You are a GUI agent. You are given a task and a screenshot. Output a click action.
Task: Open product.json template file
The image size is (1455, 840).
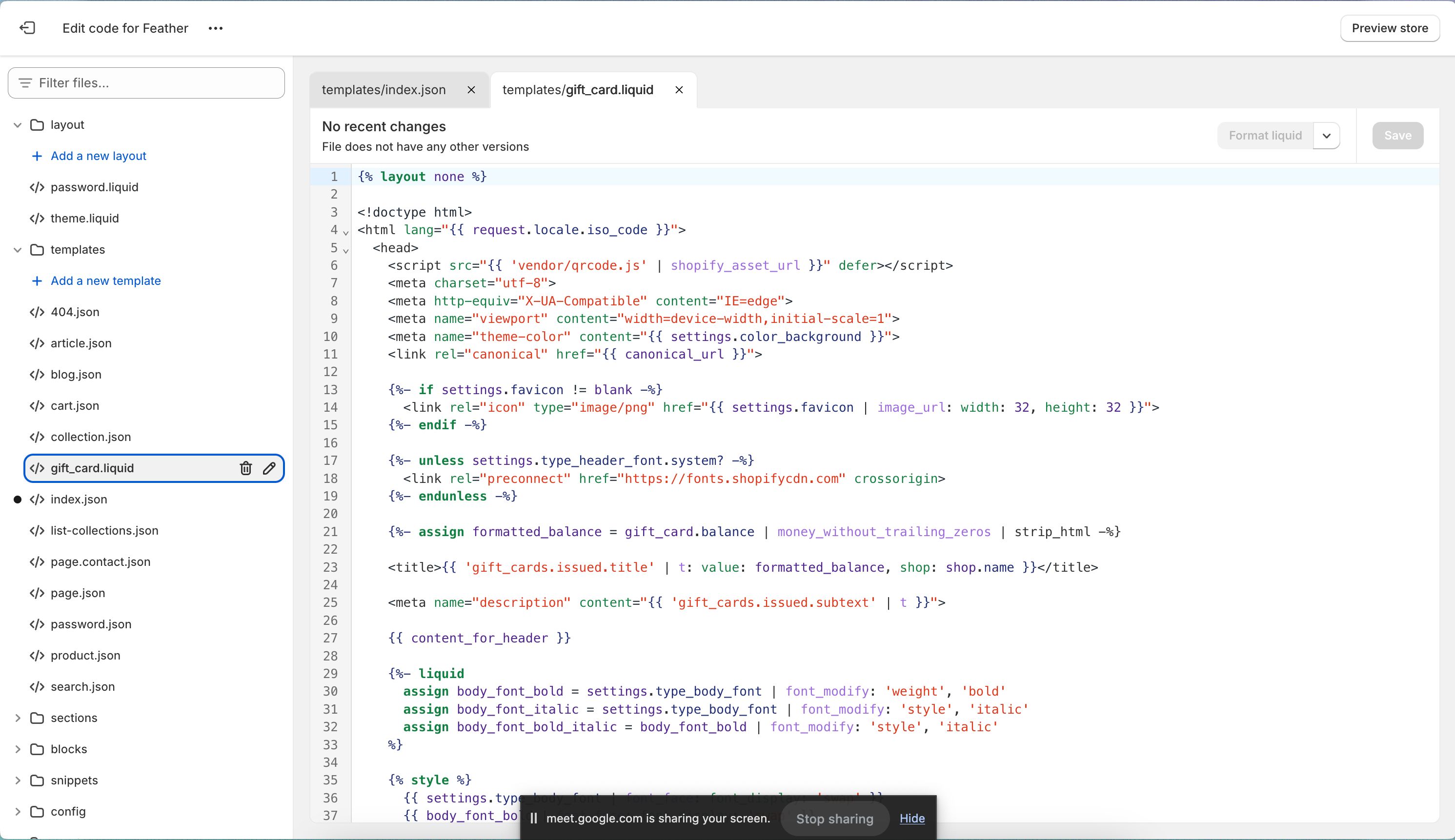[85, 656]
